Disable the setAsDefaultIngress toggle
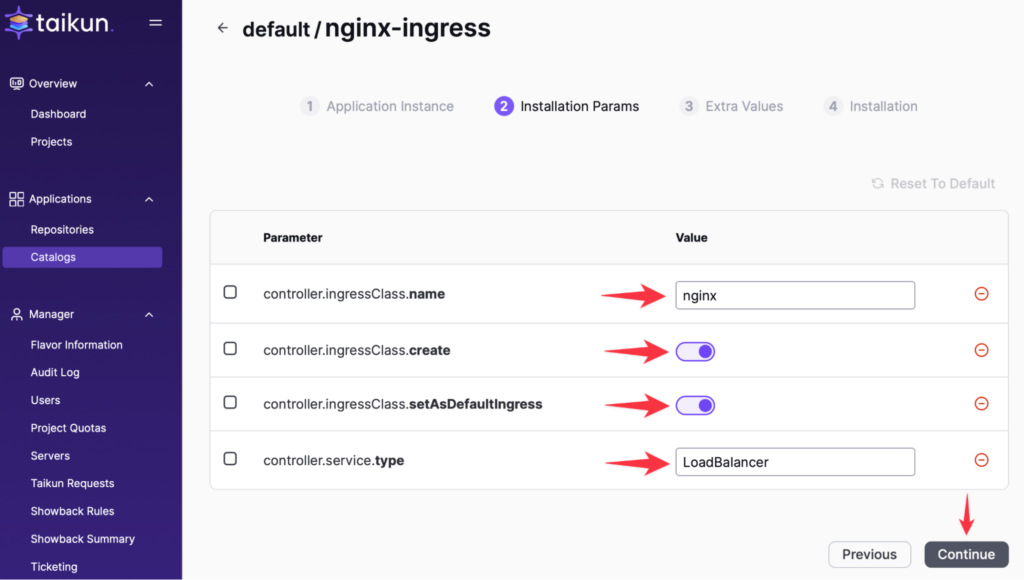The height and width of the screenshot is (580, 1024). pyautogui.click(x=695, y=404)
